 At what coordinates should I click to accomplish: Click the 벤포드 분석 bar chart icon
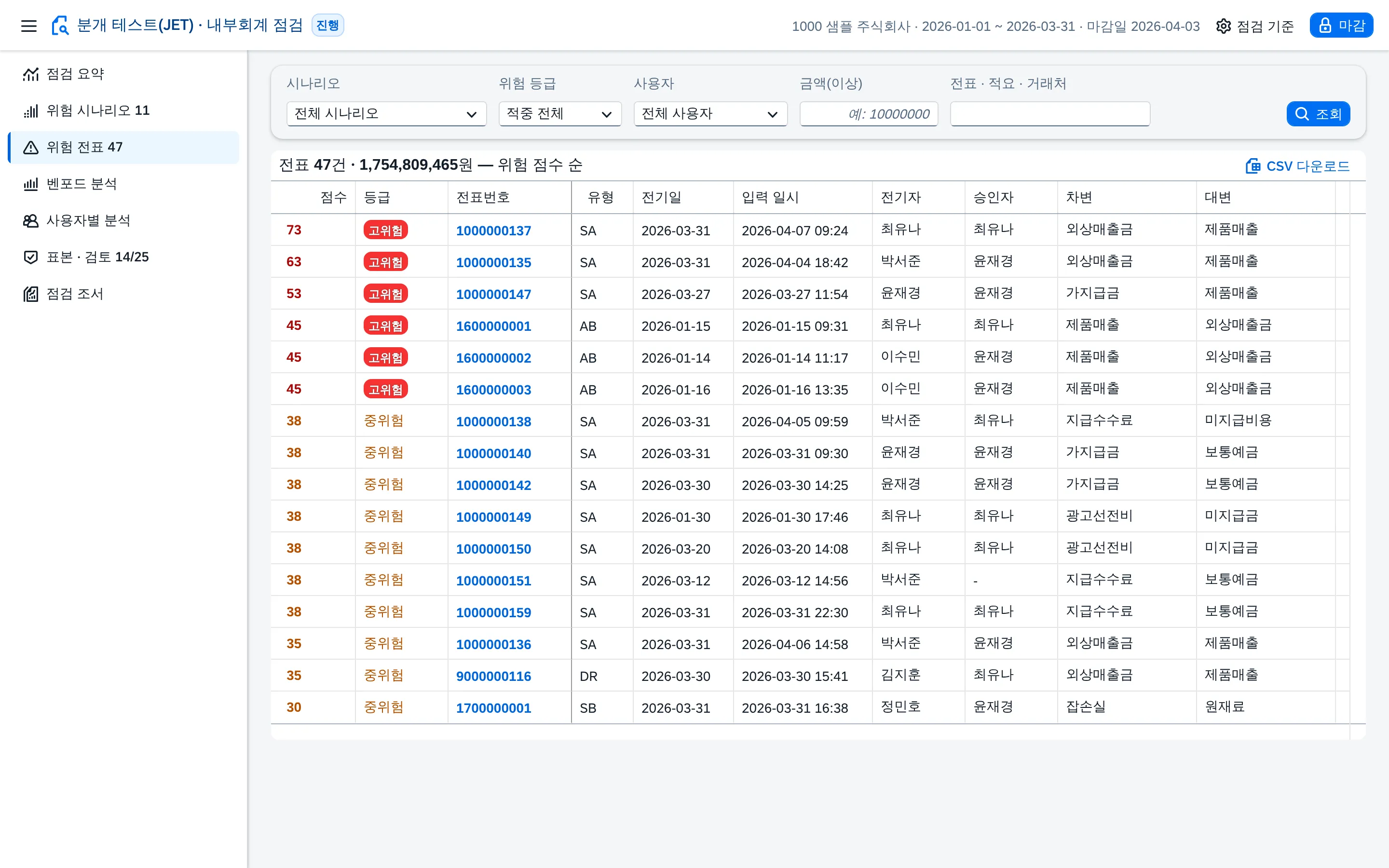31,184
